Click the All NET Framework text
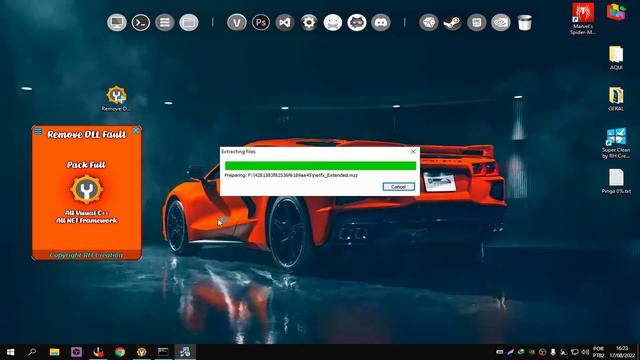The width and height of the screenshot is (640, 360). [87, 220]
